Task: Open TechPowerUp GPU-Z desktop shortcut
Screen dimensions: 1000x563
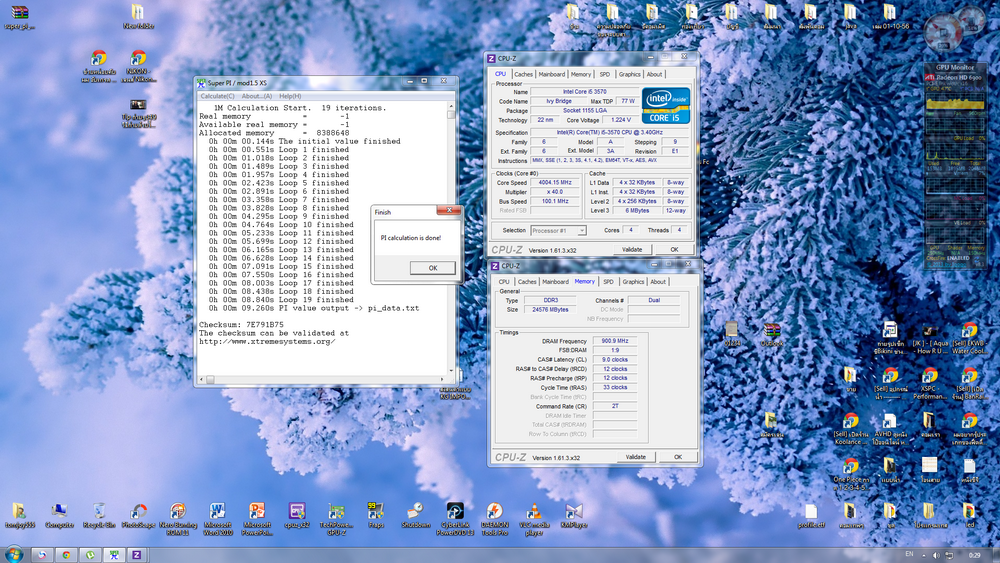Action: click(335, 512)
